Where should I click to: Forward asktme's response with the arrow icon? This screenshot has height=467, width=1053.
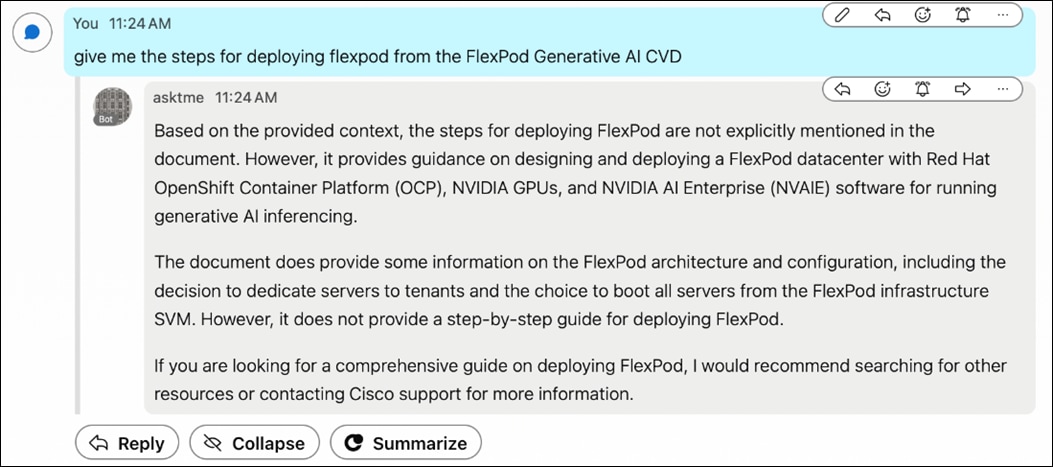tap(962, 90)
